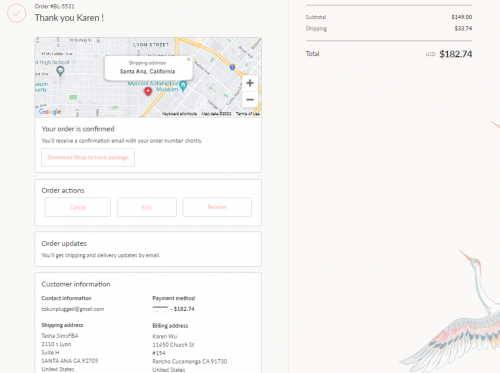Click the payment amount - $182.74
Screen dimensions: 500x373
pyautogui.click(x=182, y=309)
